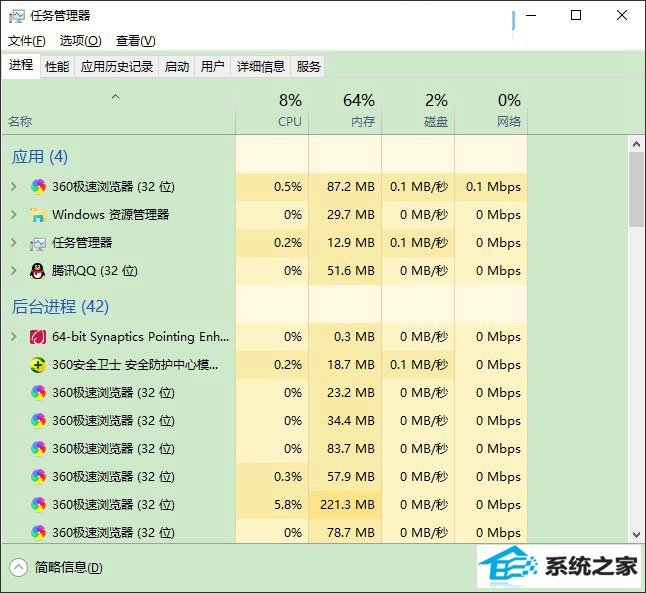Screen dimensions: 646x593
Task: Click the 任务管理器 process row icon
Action: point(37,243)
